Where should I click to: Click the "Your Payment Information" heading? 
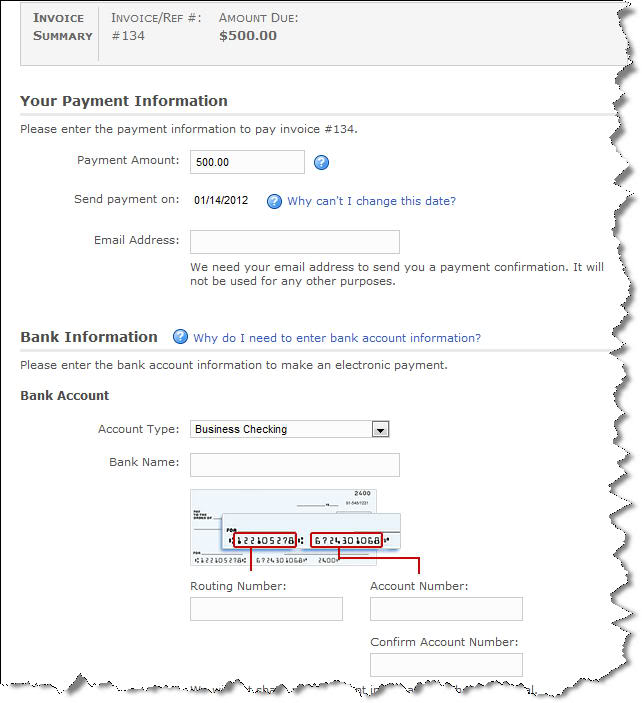pos(124,101)
